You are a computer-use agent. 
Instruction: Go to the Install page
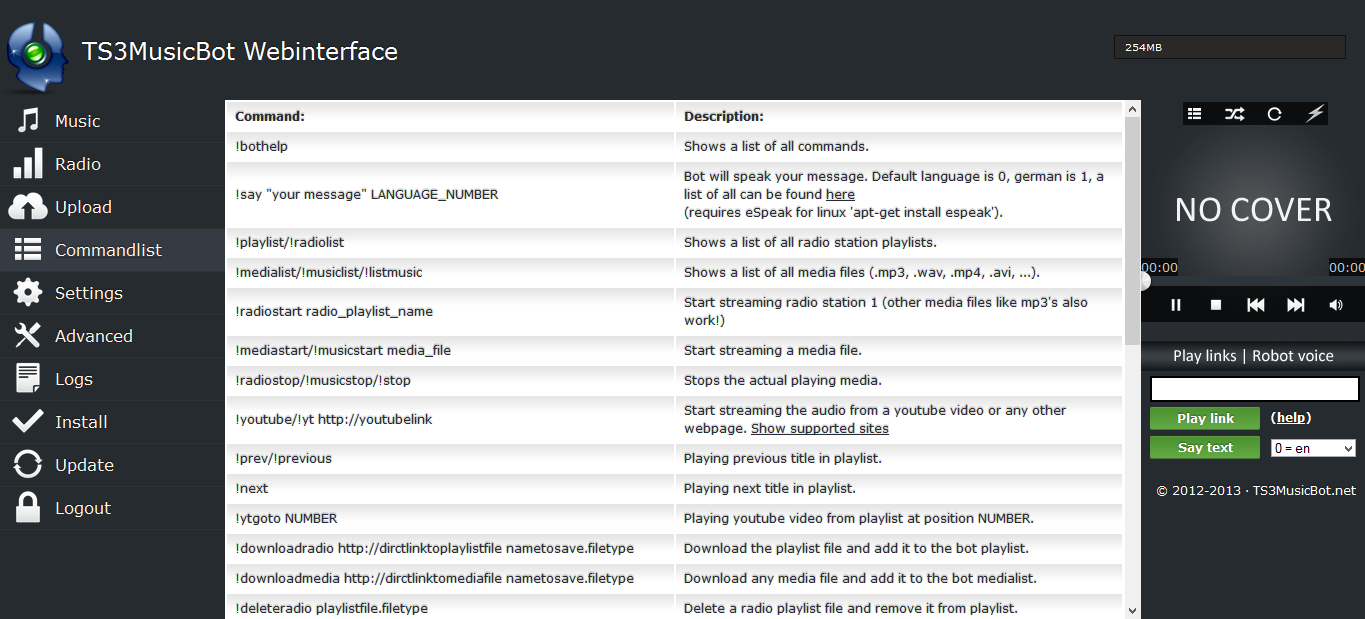(112, 422)
